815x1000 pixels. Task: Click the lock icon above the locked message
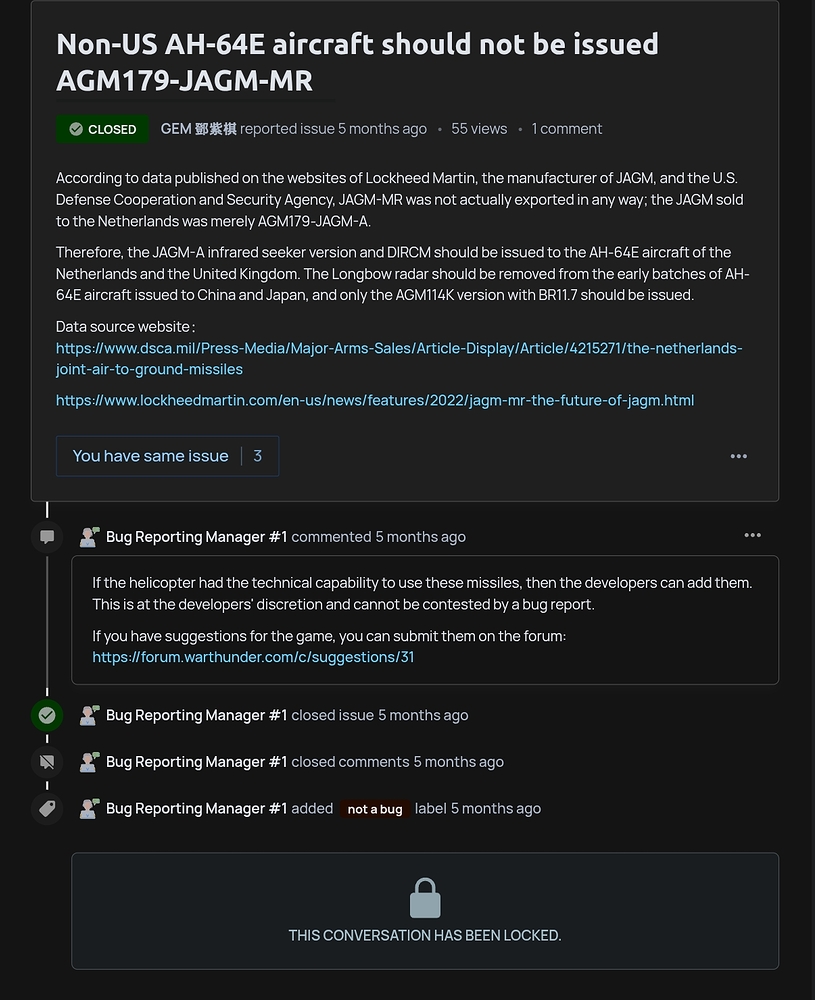click(425, 897)
